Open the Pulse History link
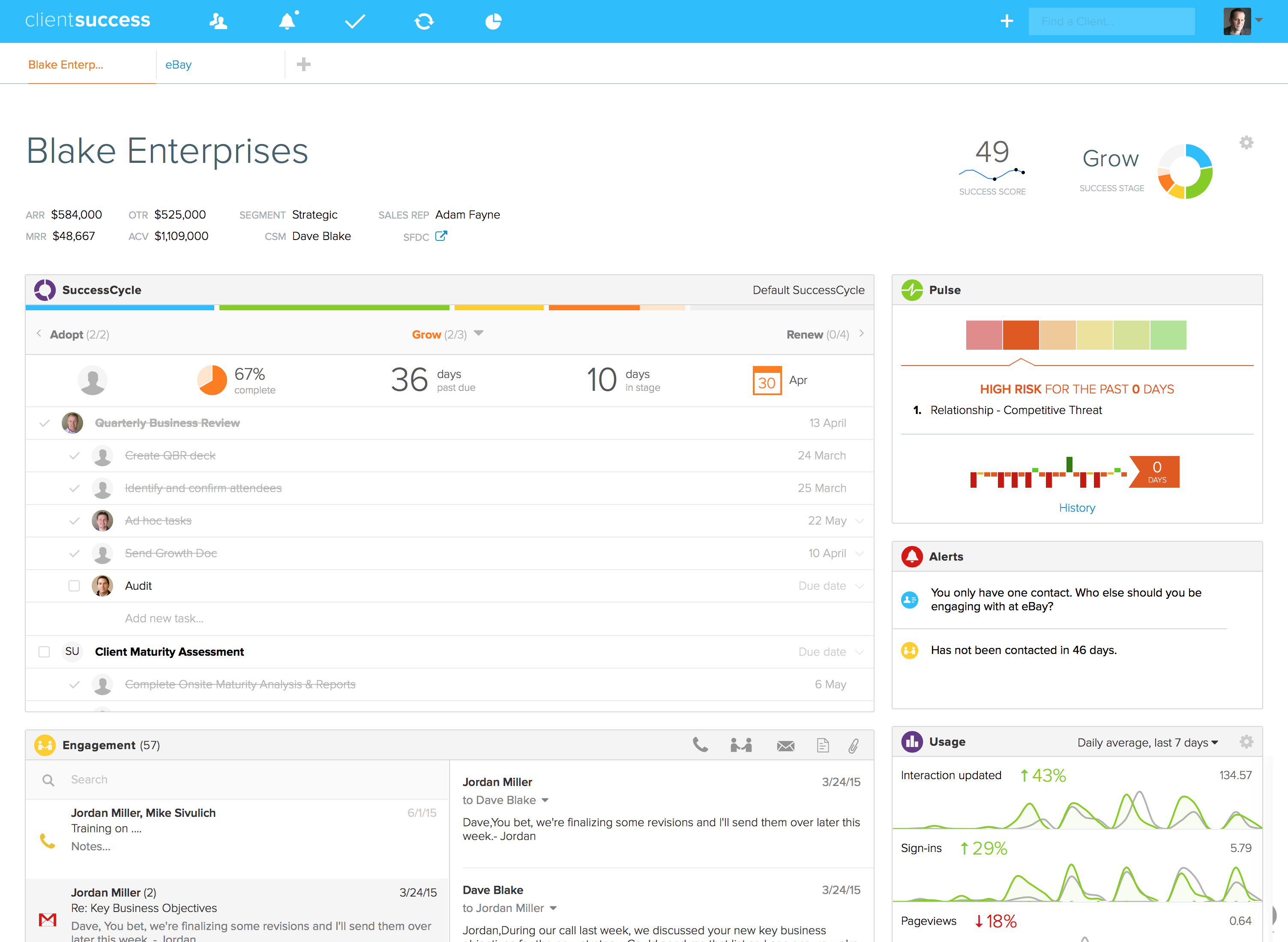Image resolution: width=1288 pixels, height=942 pixels. tap(1077, 507)
